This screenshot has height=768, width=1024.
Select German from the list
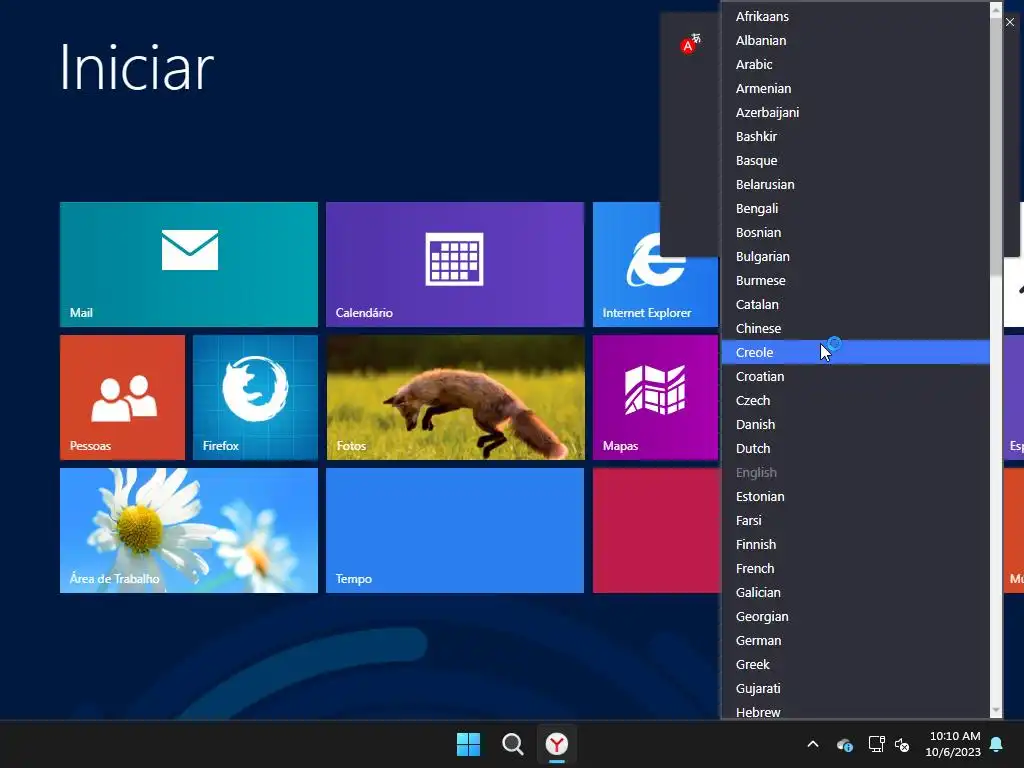(856, 641)
